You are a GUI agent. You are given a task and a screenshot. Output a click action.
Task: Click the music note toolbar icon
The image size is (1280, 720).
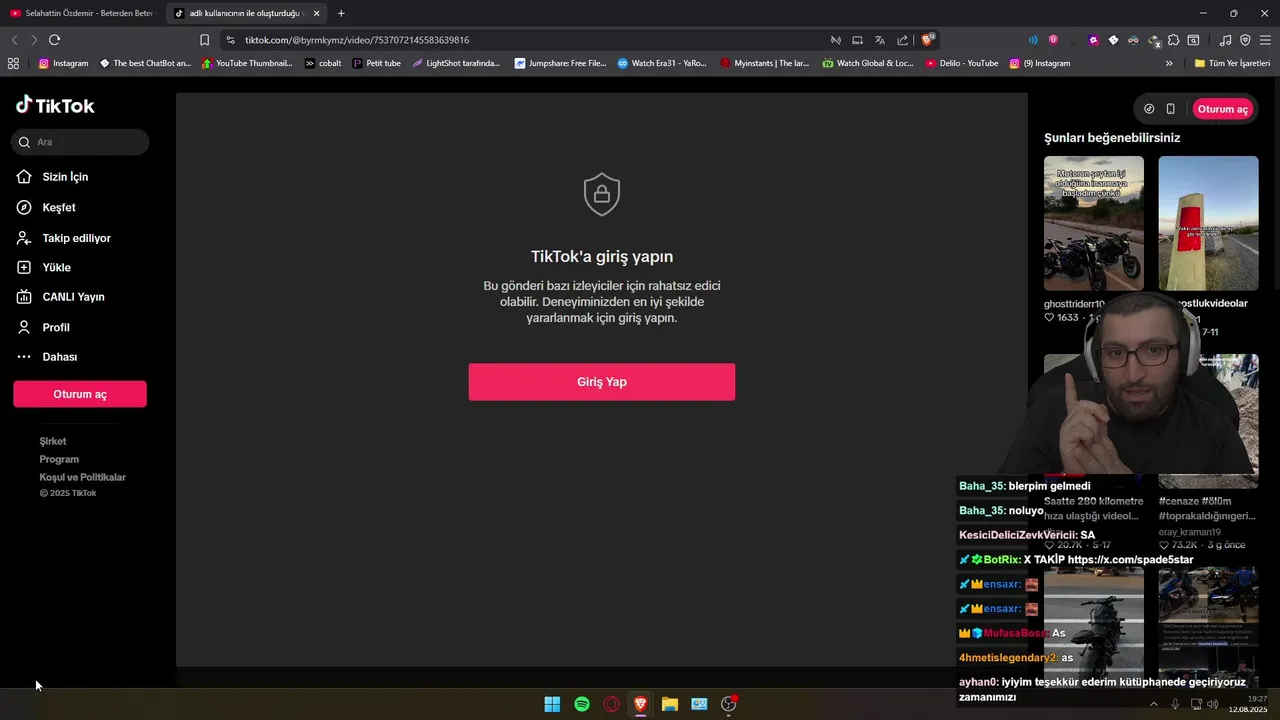click(x=1226, y=40)
